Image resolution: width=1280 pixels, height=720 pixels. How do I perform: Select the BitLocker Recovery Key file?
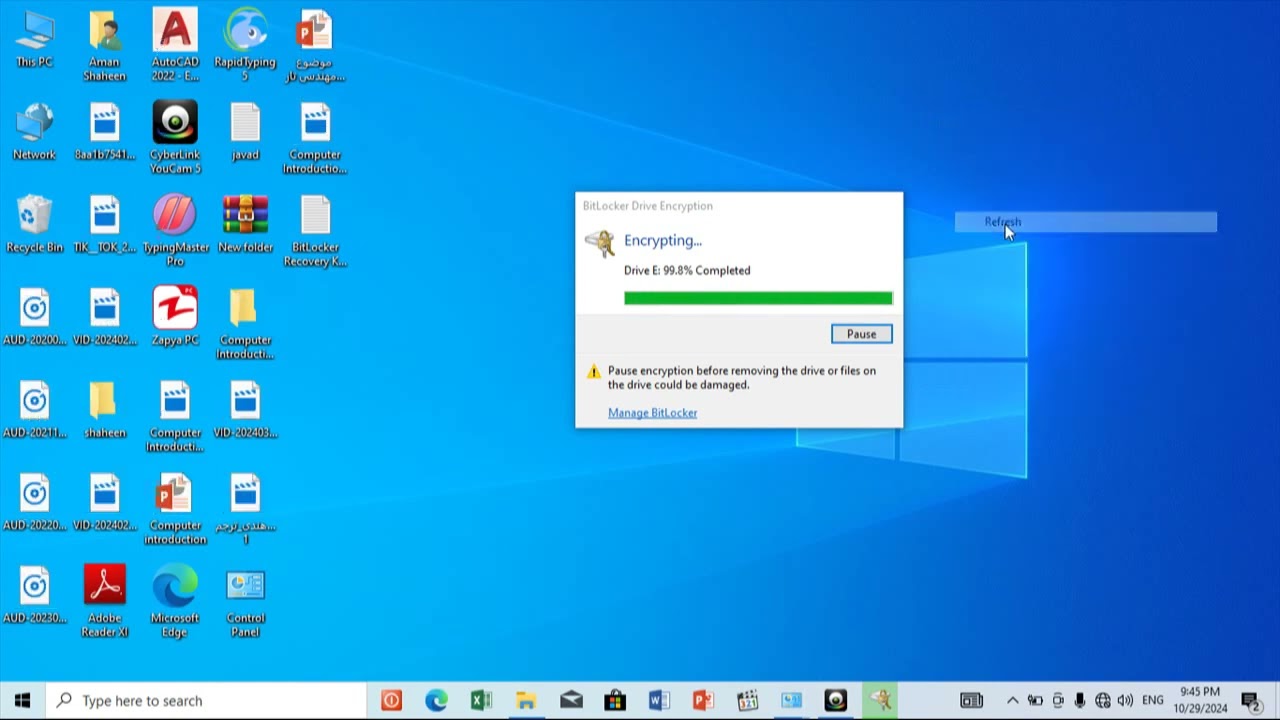[315, 231]
